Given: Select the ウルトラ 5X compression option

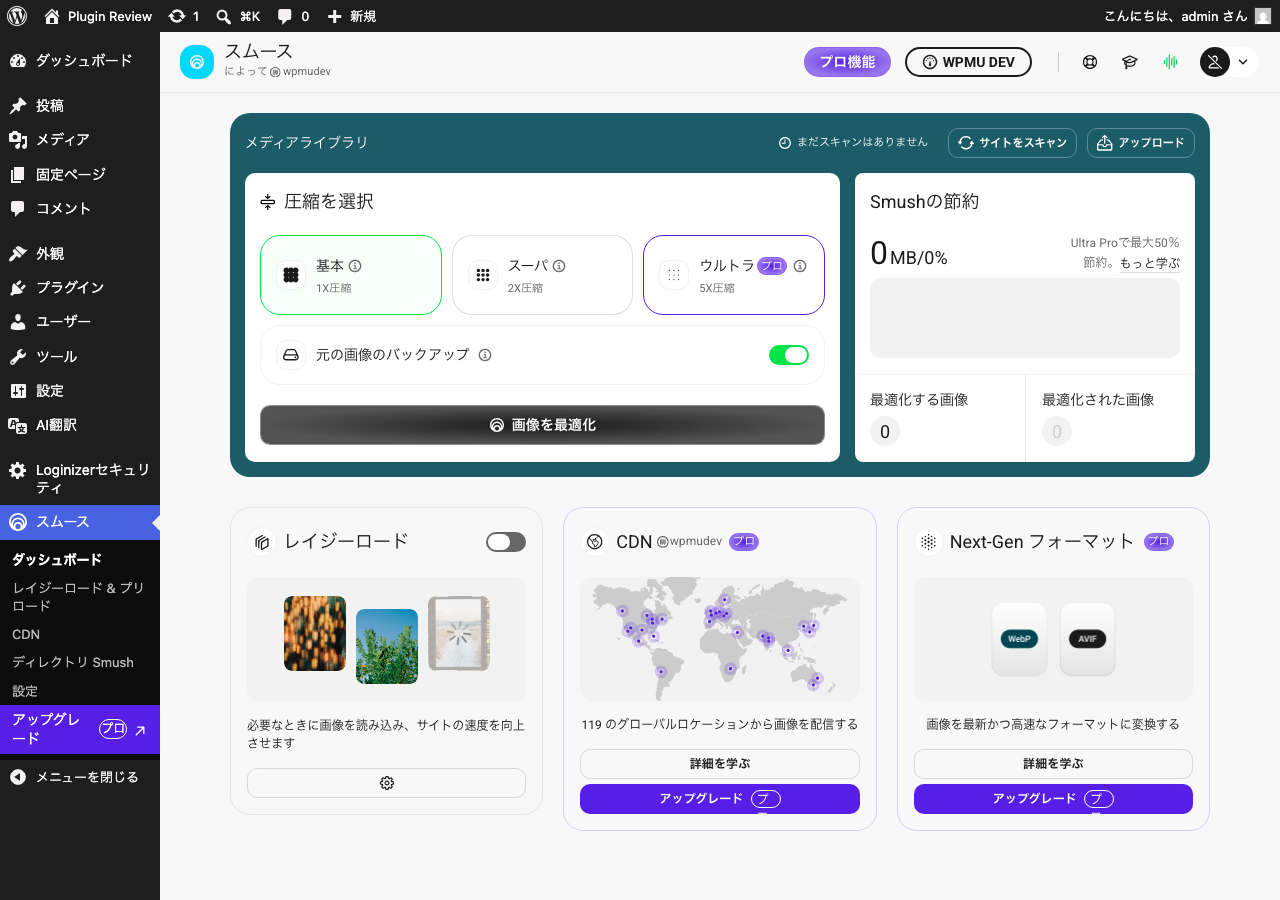Looking at the screenshot, I should (x=734, y=275).
